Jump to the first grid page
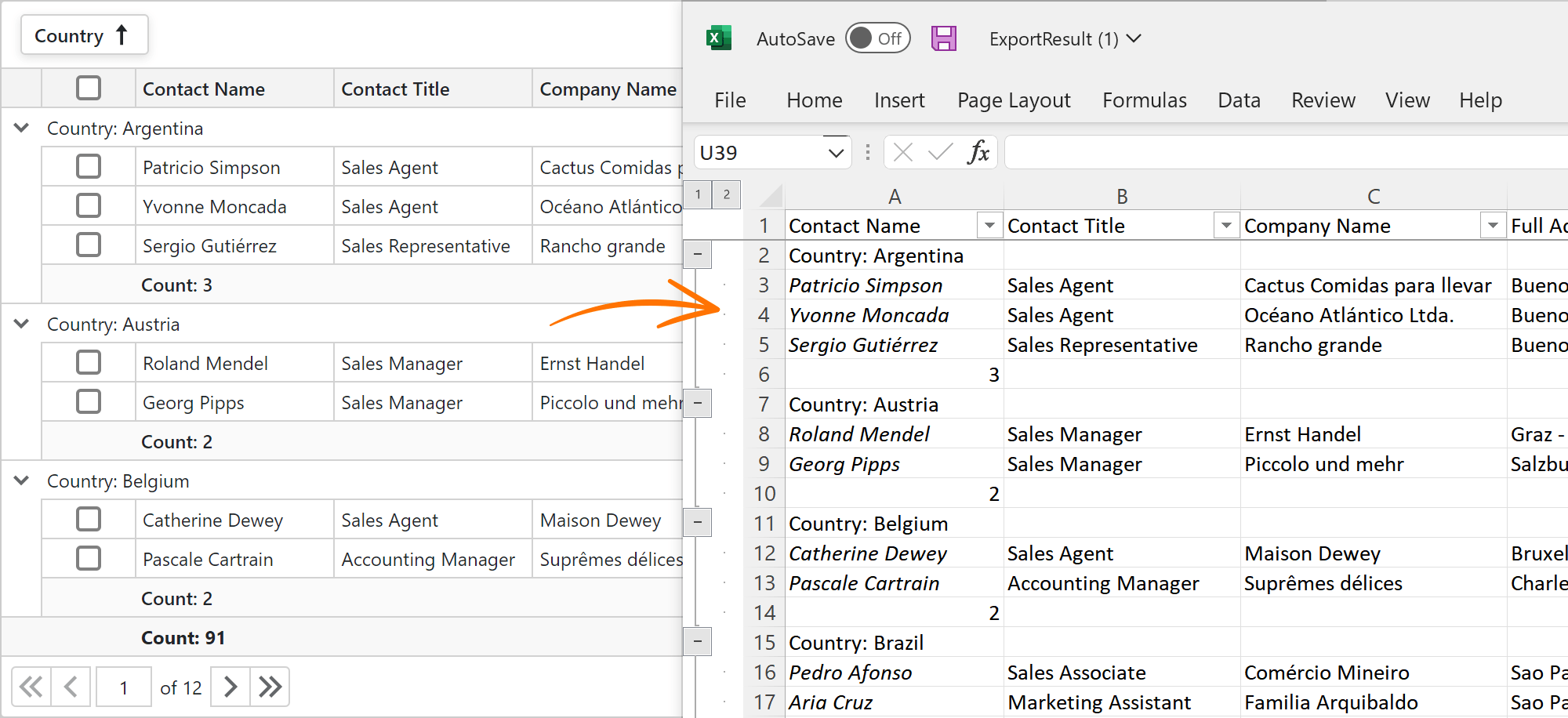This screenshot has height=718, width=1568. 31,687
